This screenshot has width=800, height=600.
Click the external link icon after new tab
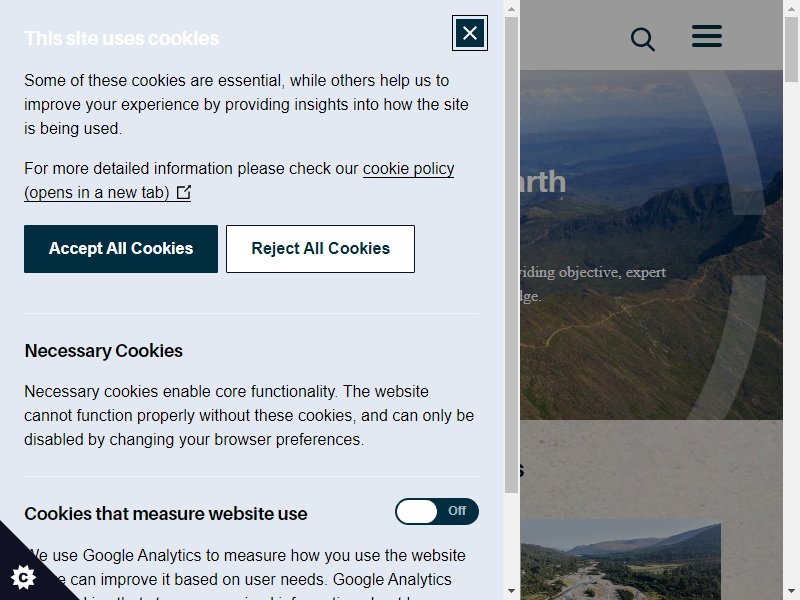click(x=184, y=192)
